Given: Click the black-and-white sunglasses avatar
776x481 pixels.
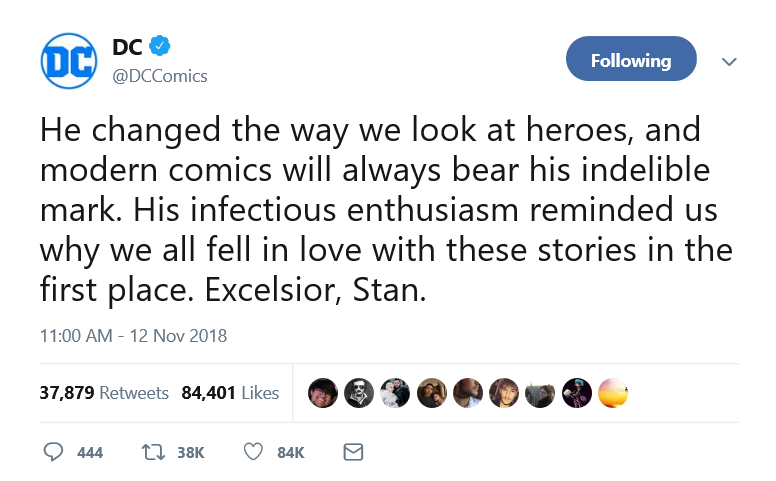Looking at the screenshot, I should (359, 393).
